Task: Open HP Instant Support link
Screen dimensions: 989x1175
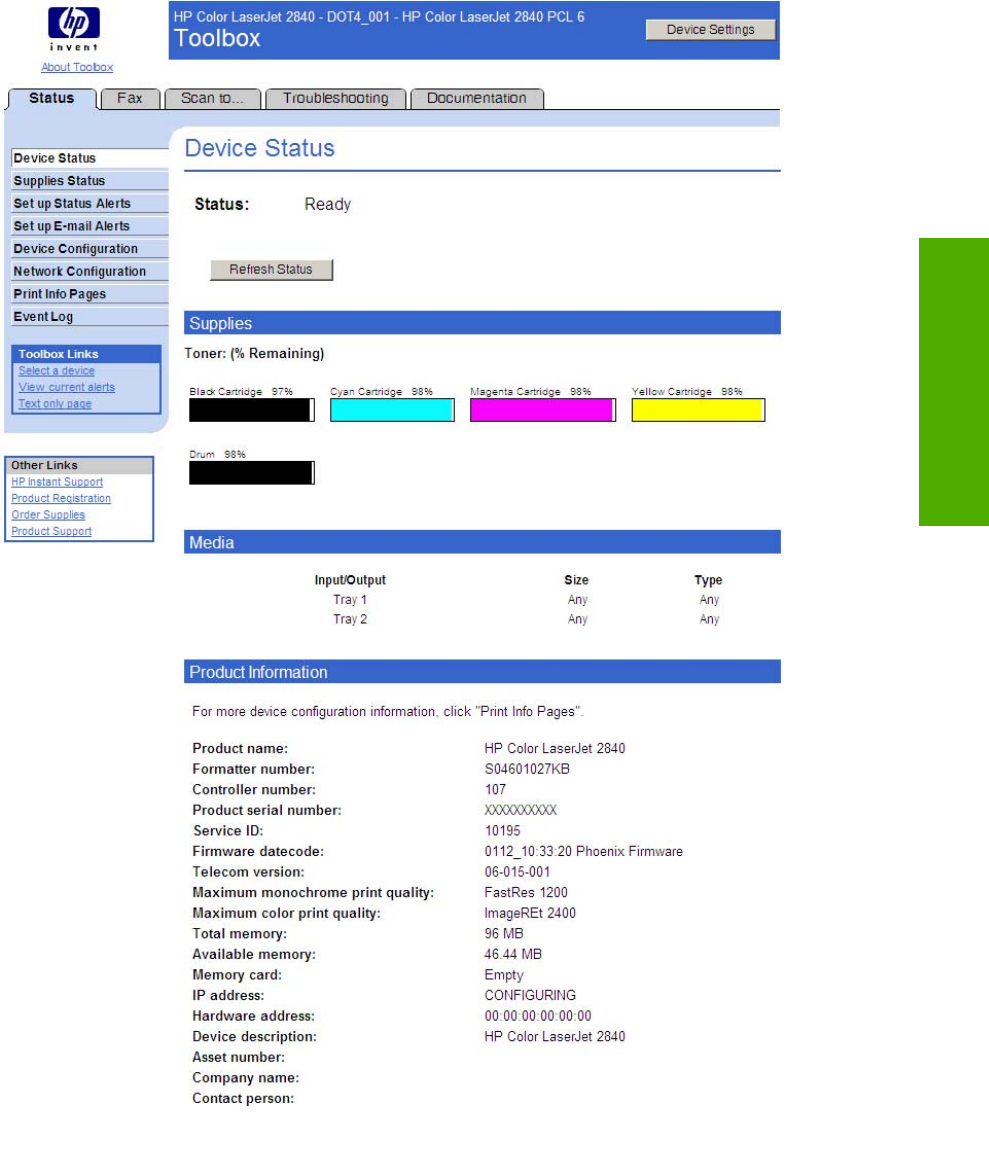Action: coord(57,482)
